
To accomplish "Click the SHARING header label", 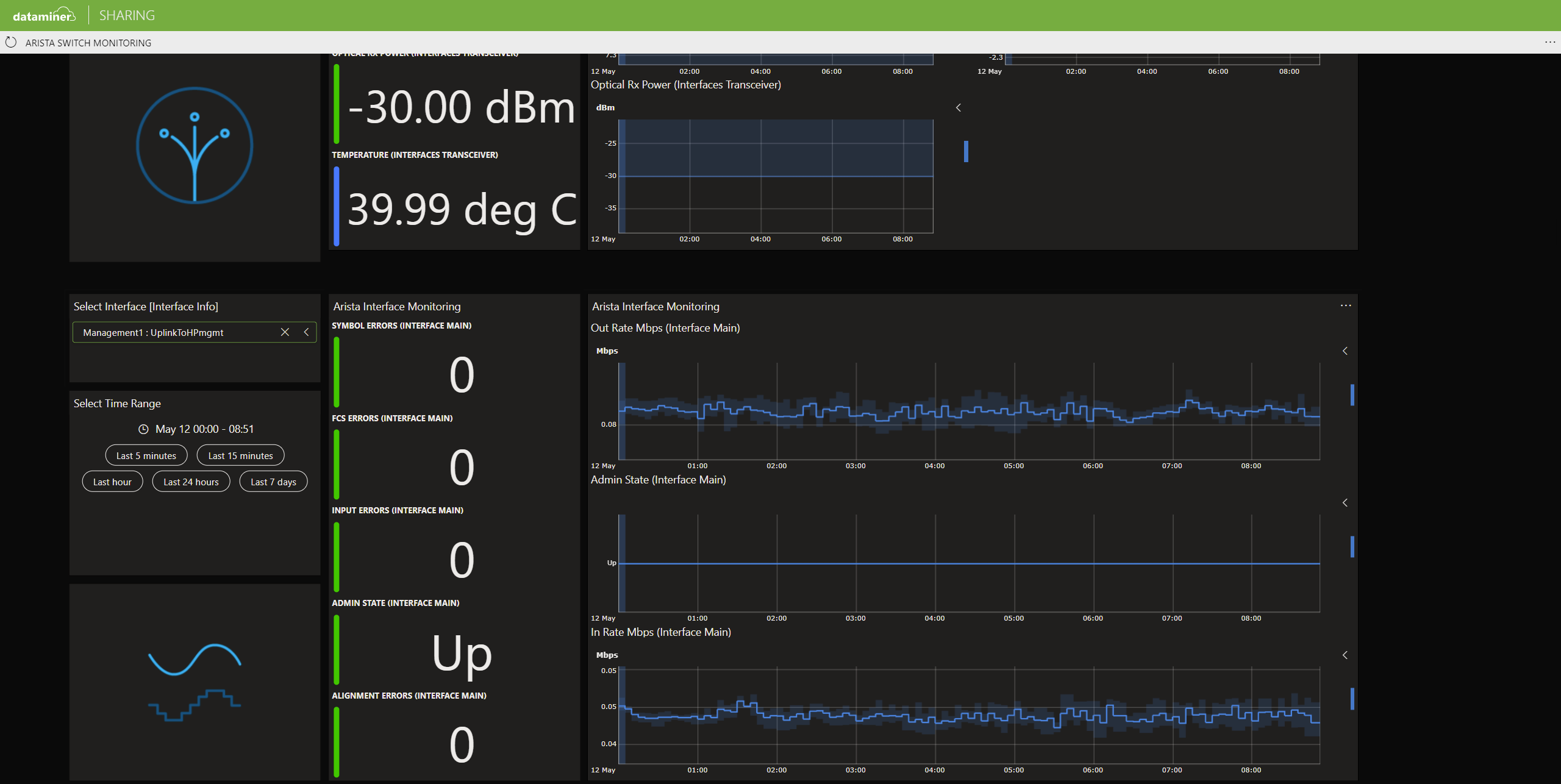I will [x=127, y=15].
